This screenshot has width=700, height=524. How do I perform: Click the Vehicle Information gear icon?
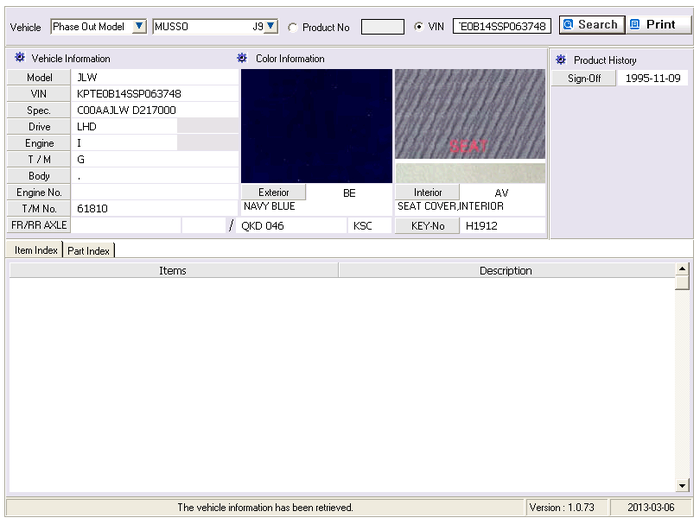[20, 59]
